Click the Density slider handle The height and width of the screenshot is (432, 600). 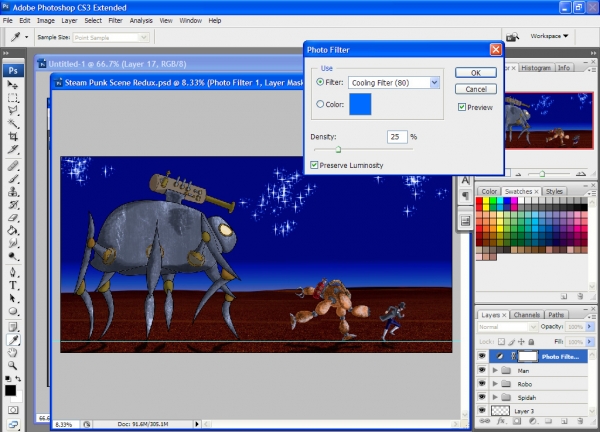click(x=338, y=150)
